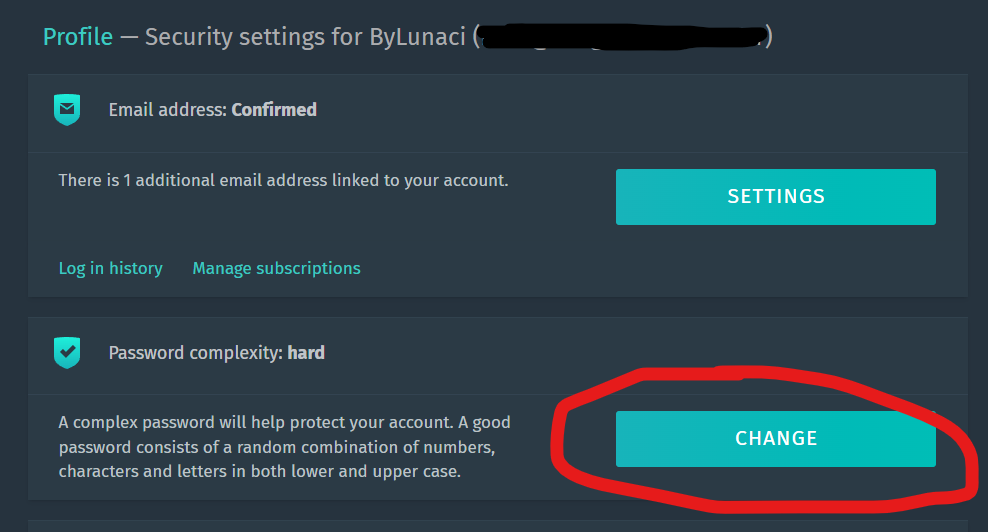Click the password checkmark shield icon
The image size is (988, 532).
66,352
